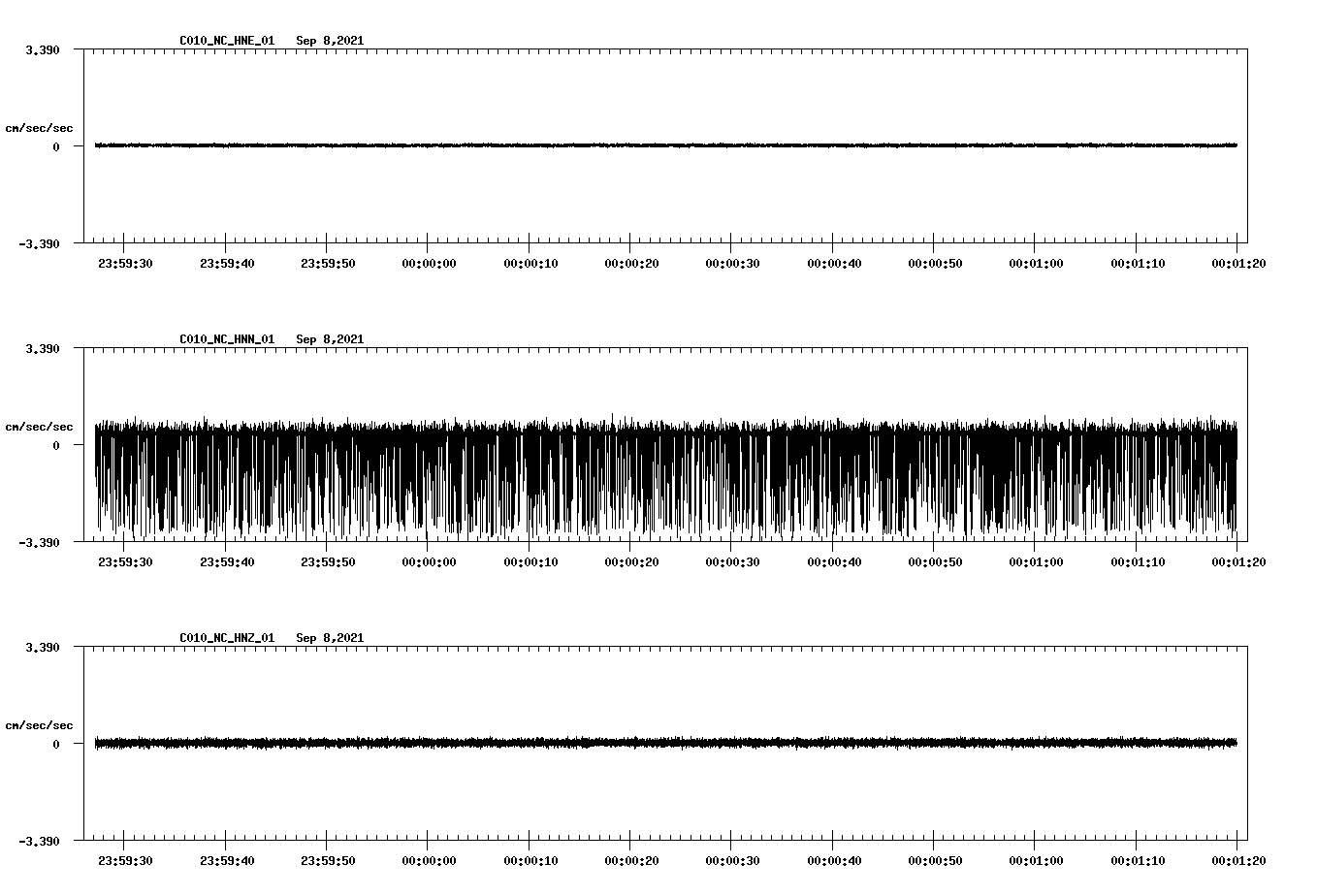Click the 23:59:40 time label on HNE plot
The height and width of the screenshot is (896, 1317).
click(x=227, y=263)
